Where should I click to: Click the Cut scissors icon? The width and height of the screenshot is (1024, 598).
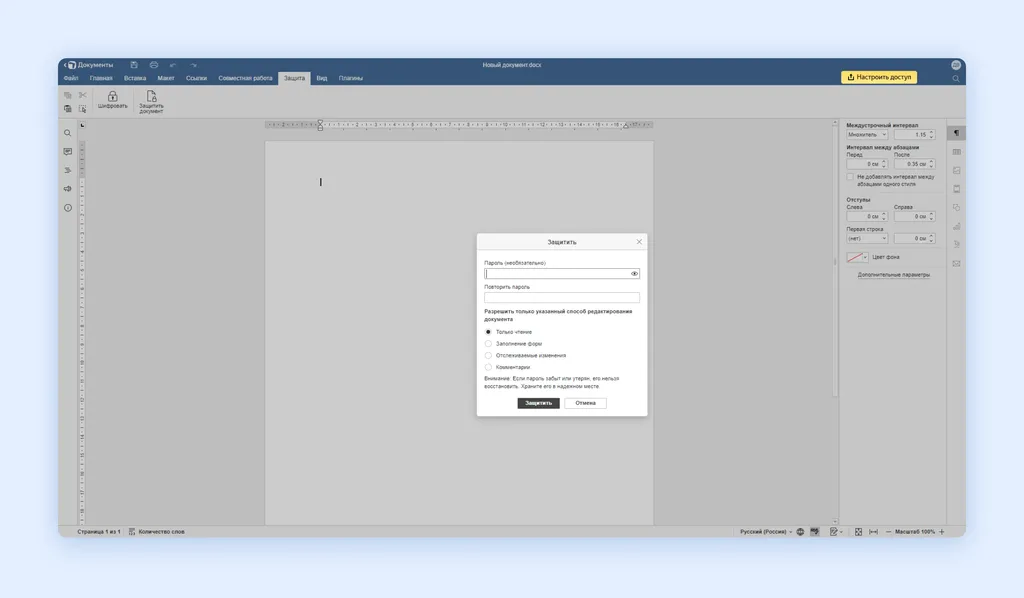[83, 95]
